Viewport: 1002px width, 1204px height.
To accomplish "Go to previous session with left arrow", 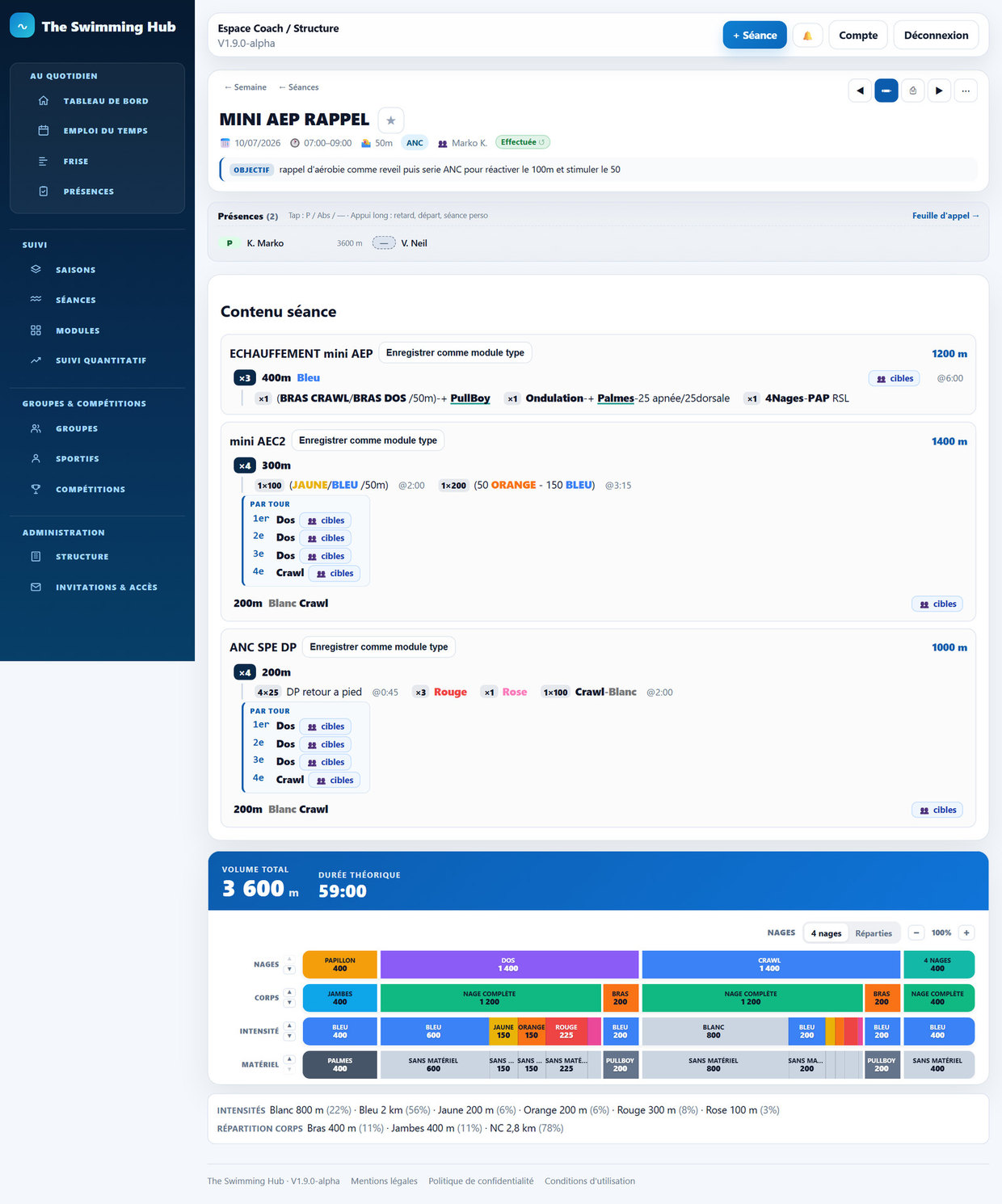I will pyautogui.click(x=860, y=91).
